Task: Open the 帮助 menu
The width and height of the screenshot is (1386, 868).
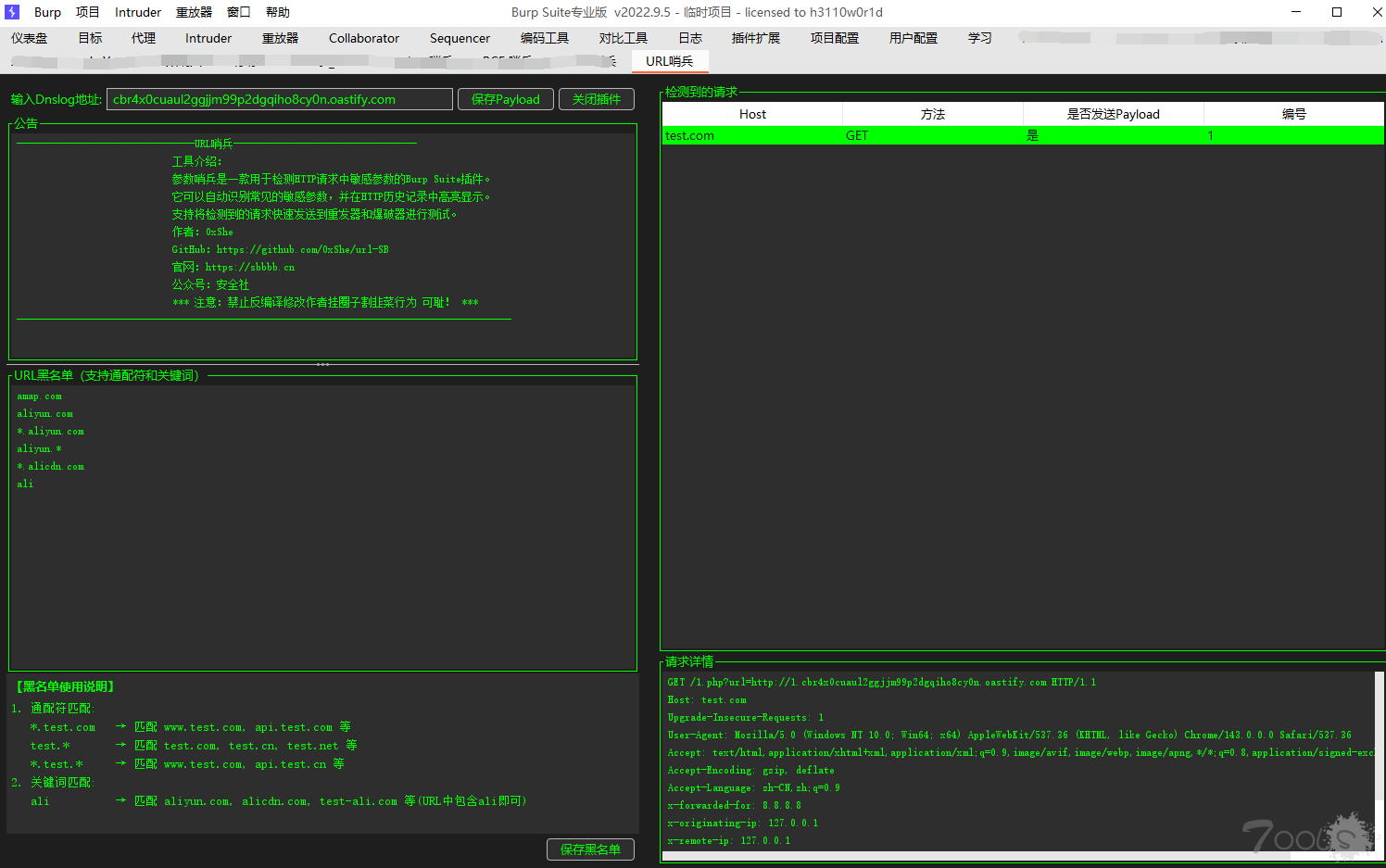Action: pos(277,12)
